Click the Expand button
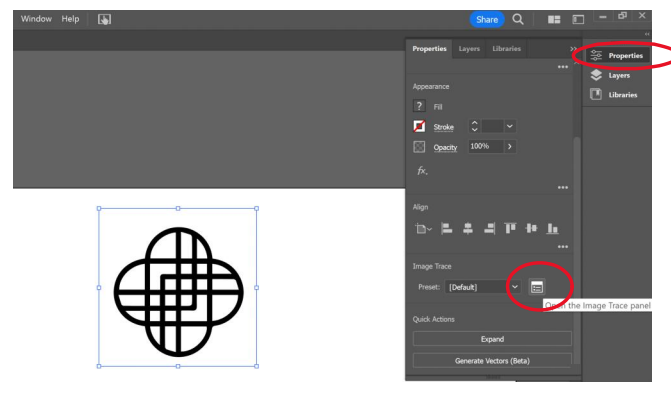This screenshot has width=671, height=400. pyautogui.click(x=492, y=339)
